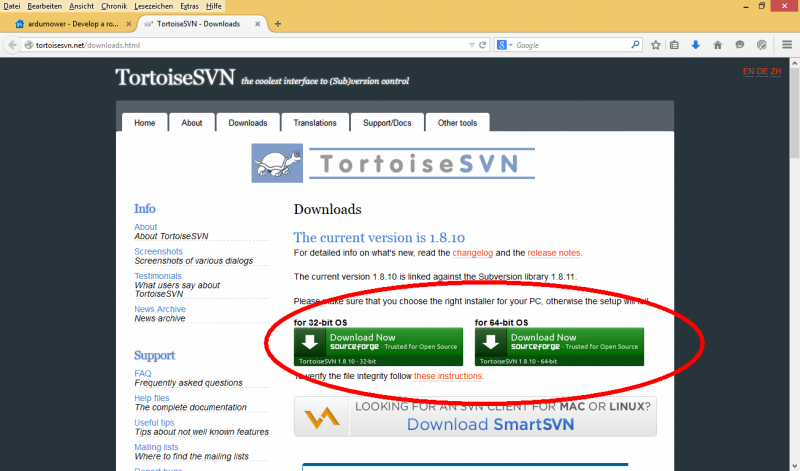The image size is (800, 471).
Task: Open the release notes link
Action: point(554,253)
